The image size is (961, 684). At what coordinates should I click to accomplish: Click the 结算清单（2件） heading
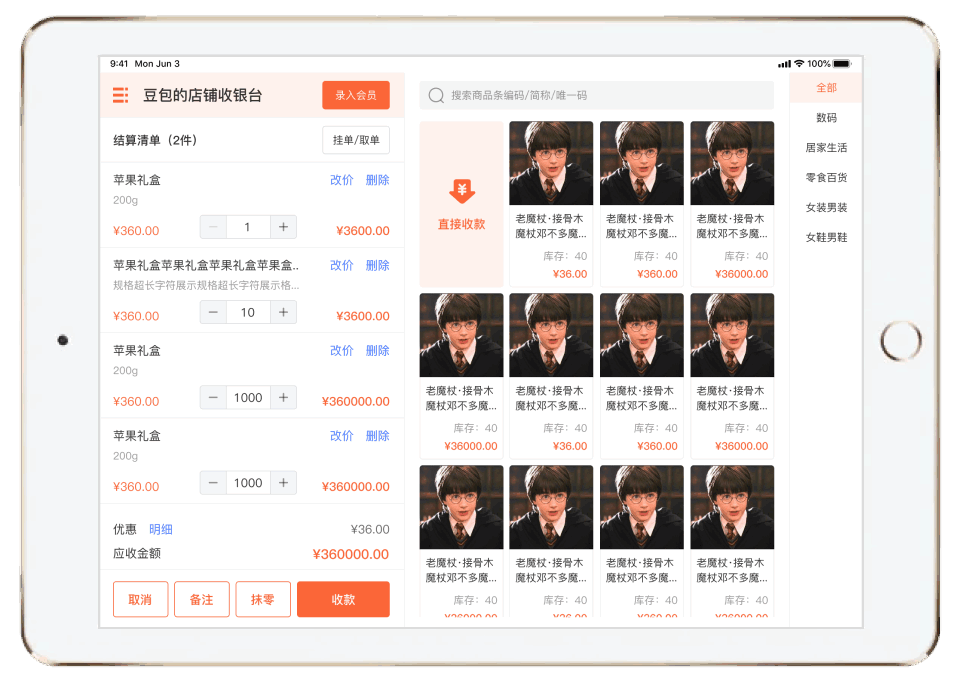coord(155,140)
